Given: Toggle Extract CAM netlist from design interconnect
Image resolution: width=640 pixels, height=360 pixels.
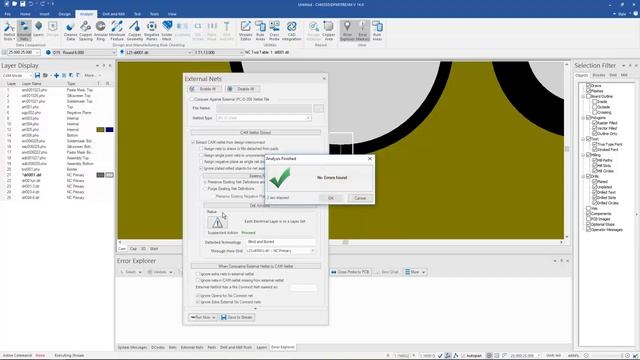Looking at the screenshot, I should point(193,142).
